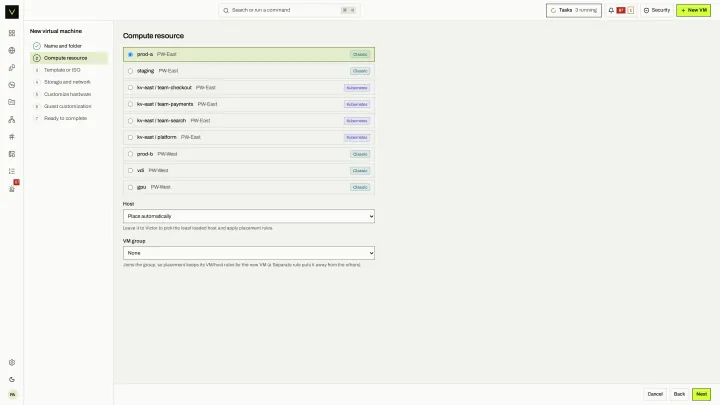Screen dimensions: 720x405
Task: Open the folder icon in the sidebar
Action: click(12, 102)
